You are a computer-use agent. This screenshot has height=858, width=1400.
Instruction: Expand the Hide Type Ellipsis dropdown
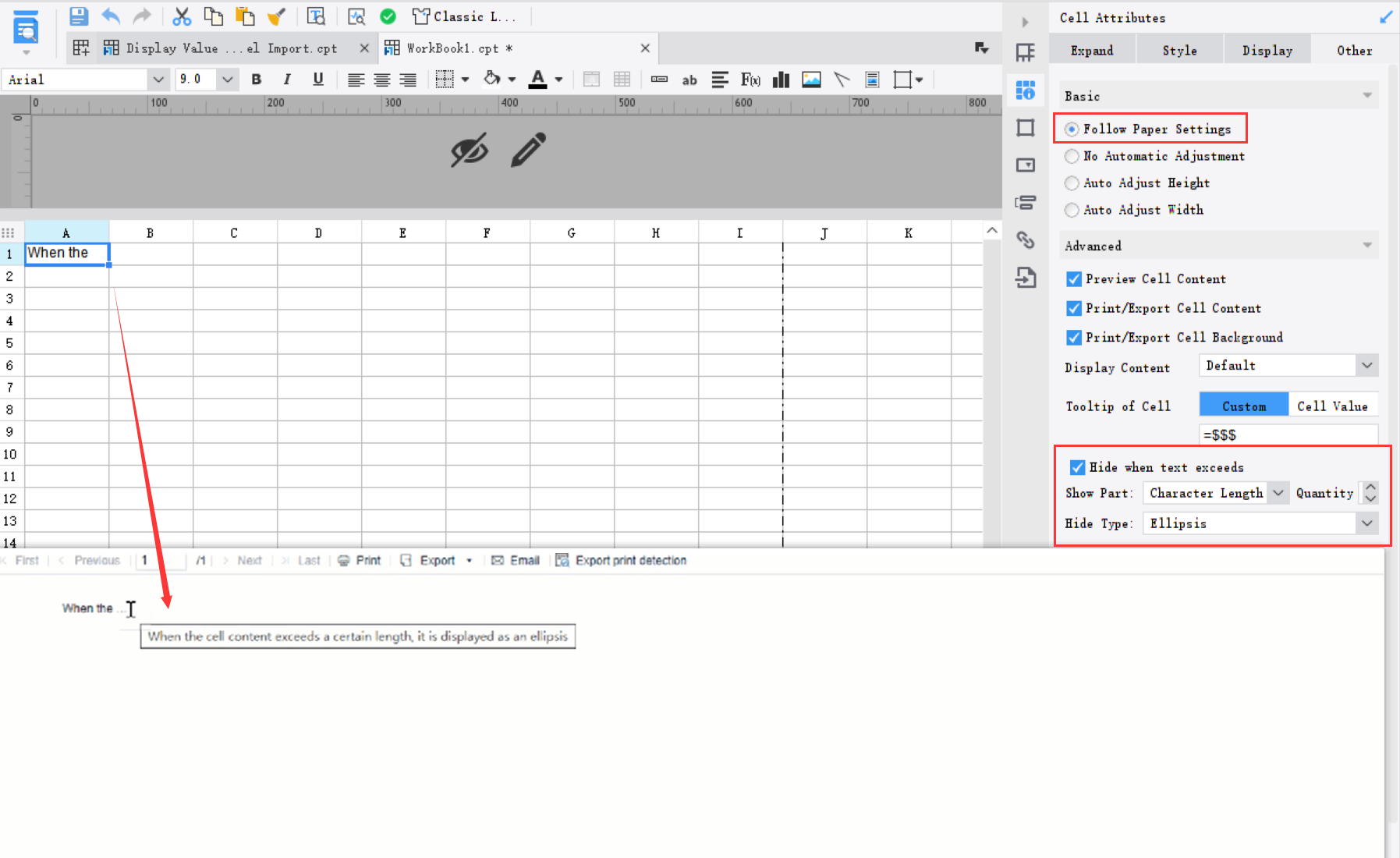click(x=1367, y=523)
